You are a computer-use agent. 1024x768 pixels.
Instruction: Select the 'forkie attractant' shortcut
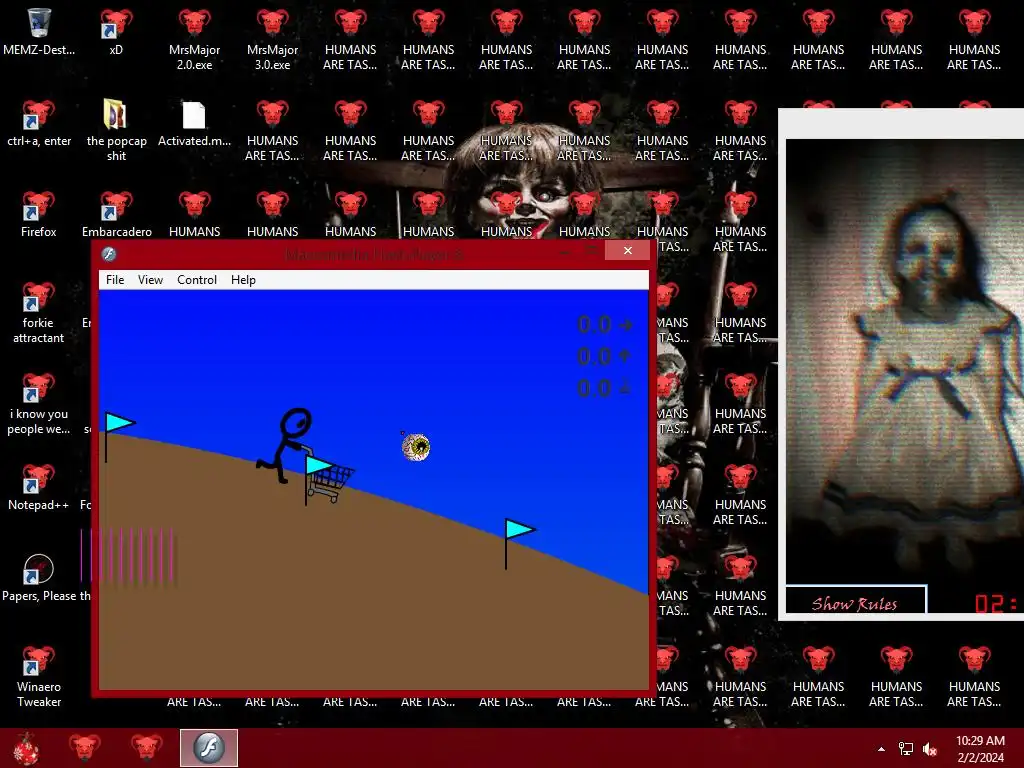tap(39, 313)
